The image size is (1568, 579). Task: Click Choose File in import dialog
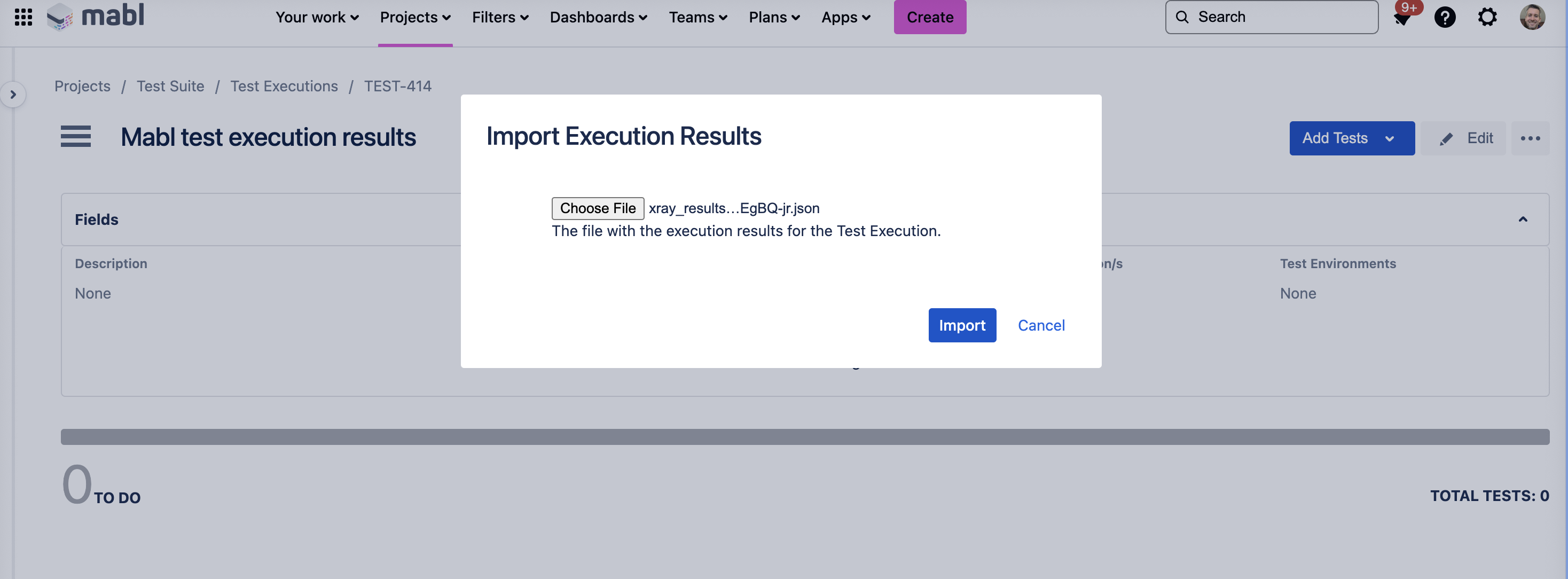coord(597,208)
